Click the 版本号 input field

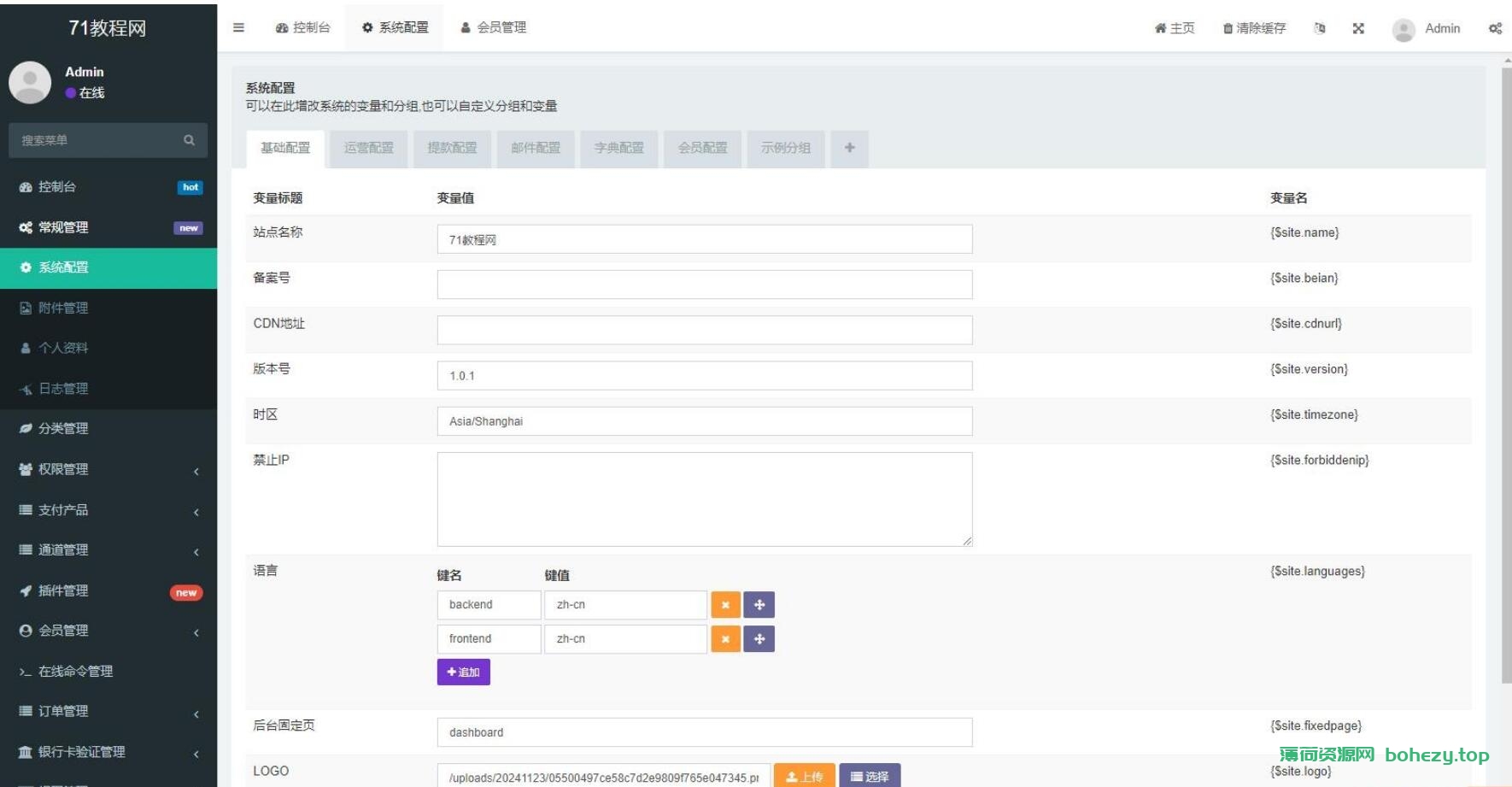705,375
